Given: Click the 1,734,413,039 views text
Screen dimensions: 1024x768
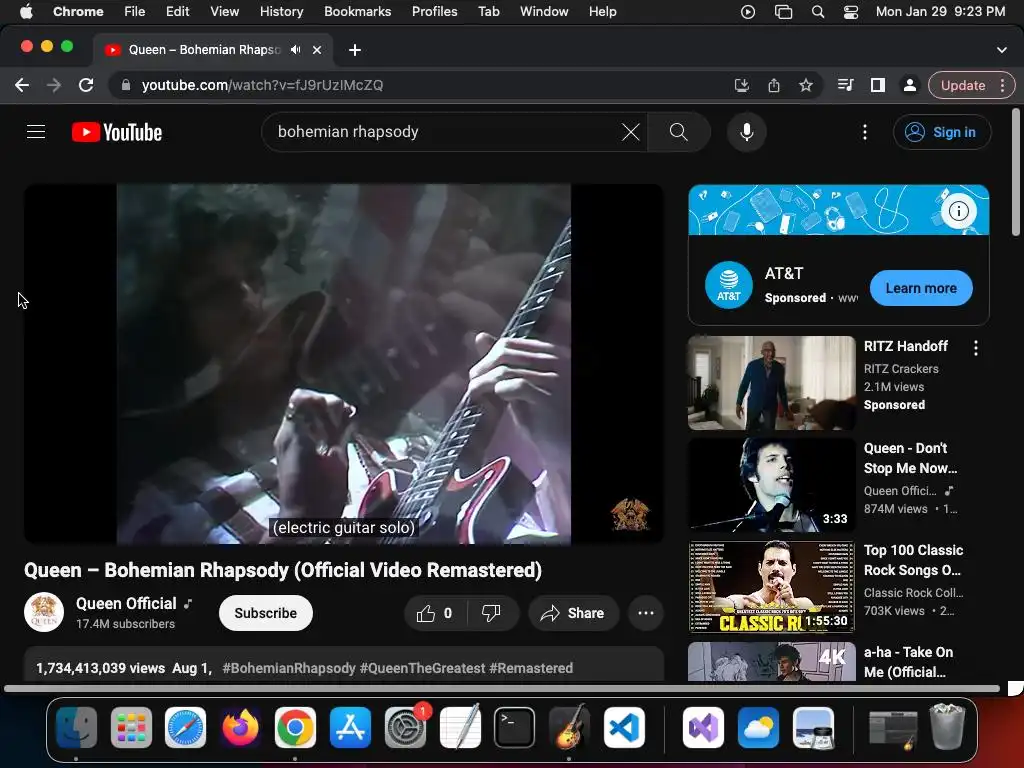Looking at the screenshot, I should pyautogui.click(x=101, y=668).
